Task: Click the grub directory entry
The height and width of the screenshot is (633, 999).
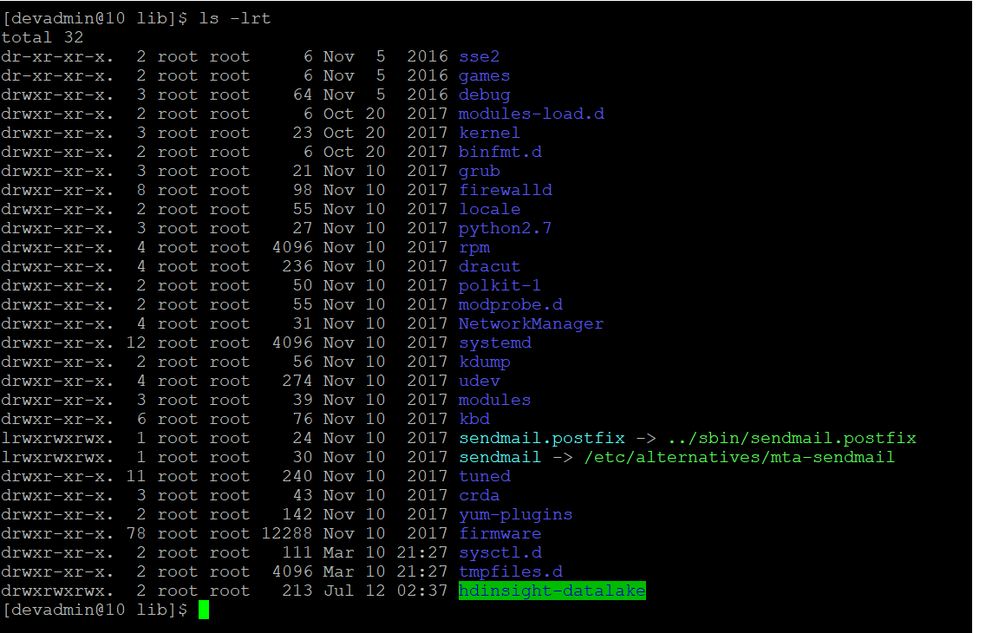Action: click(x=478, y=170)
